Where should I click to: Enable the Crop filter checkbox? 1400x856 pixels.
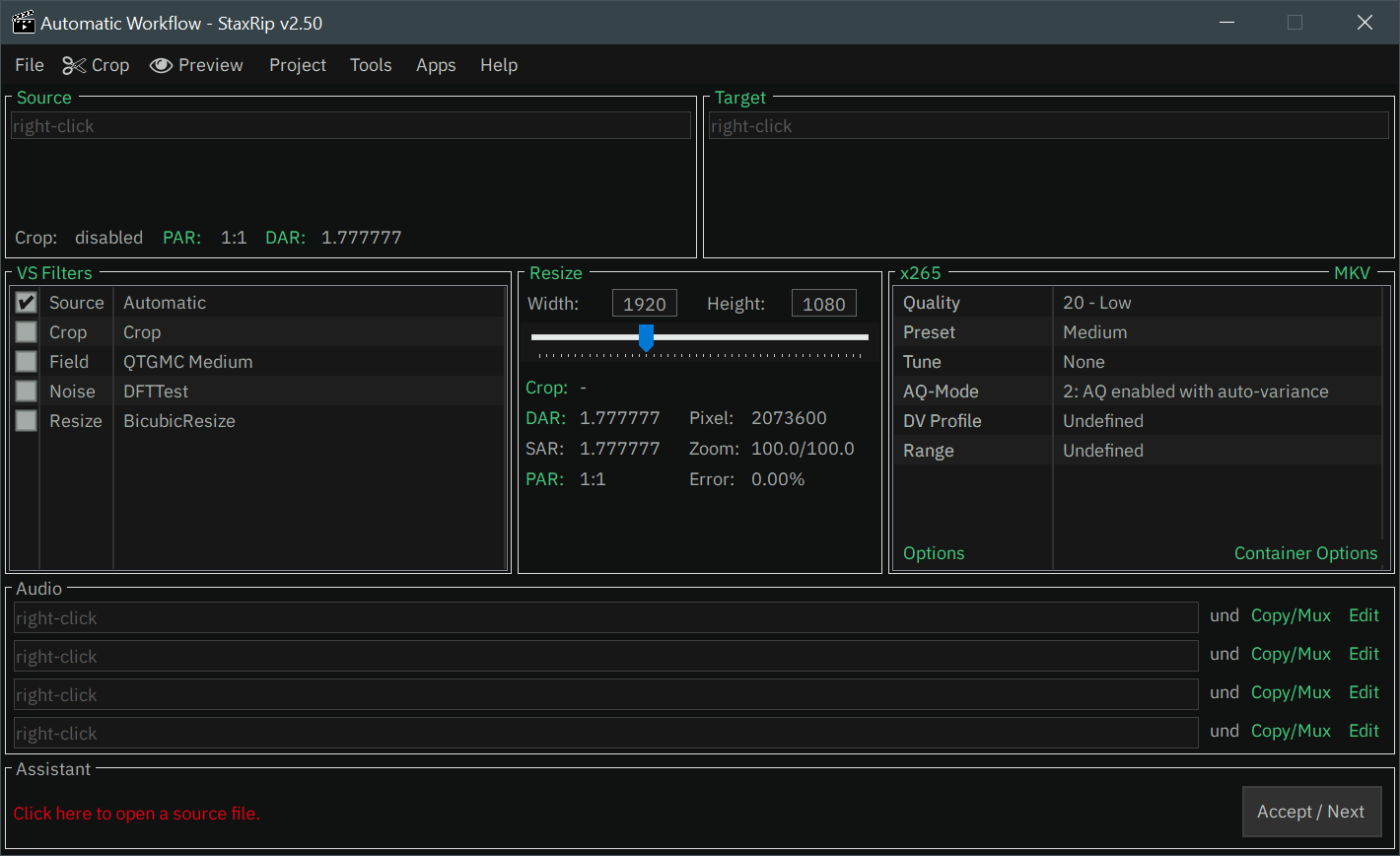tap(27, 332)
